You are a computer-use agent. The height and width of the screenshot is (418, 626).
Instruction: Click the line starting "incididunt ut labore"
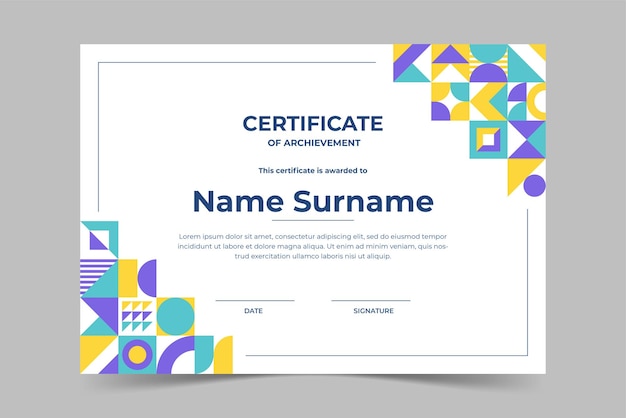tap(313, 246)
